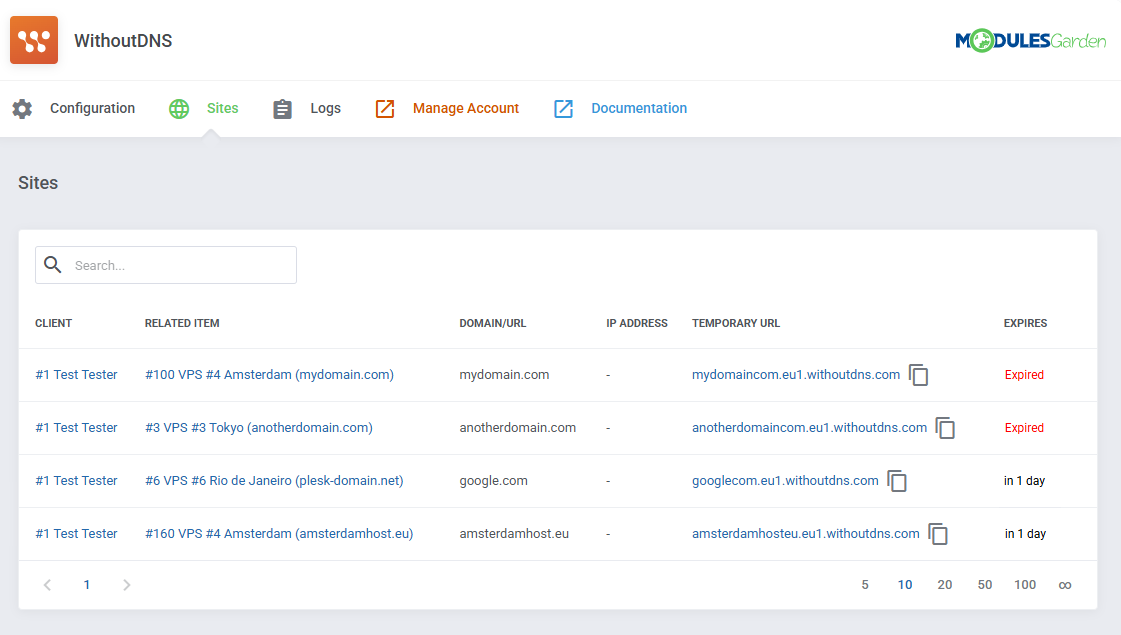The width and height of the screenshot is (1121, 635).
Task: Click the WithoutDNS orange logo icon
Action: (x=34, y=40)
